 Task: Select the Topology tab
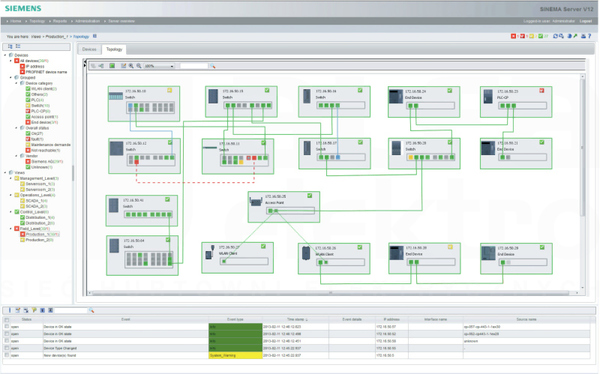point(114,49)
